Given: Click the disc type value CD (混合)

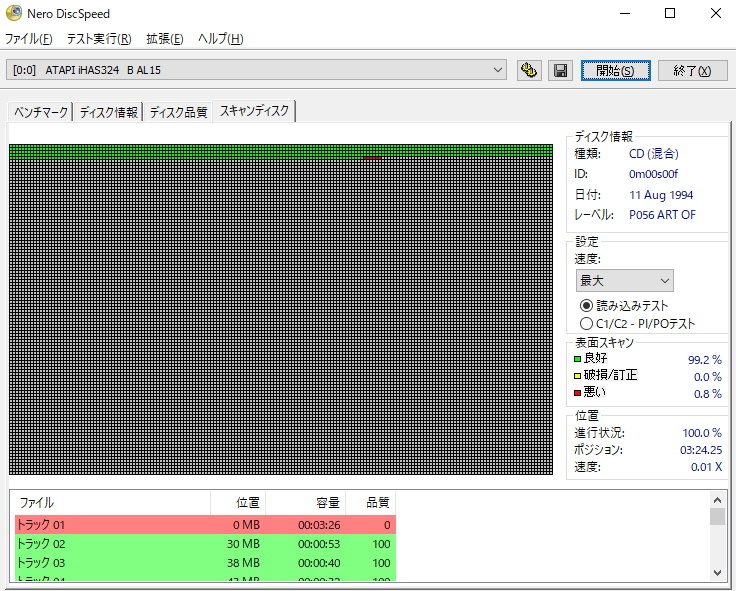Looking at the screenshot, I should click(653, 154).
